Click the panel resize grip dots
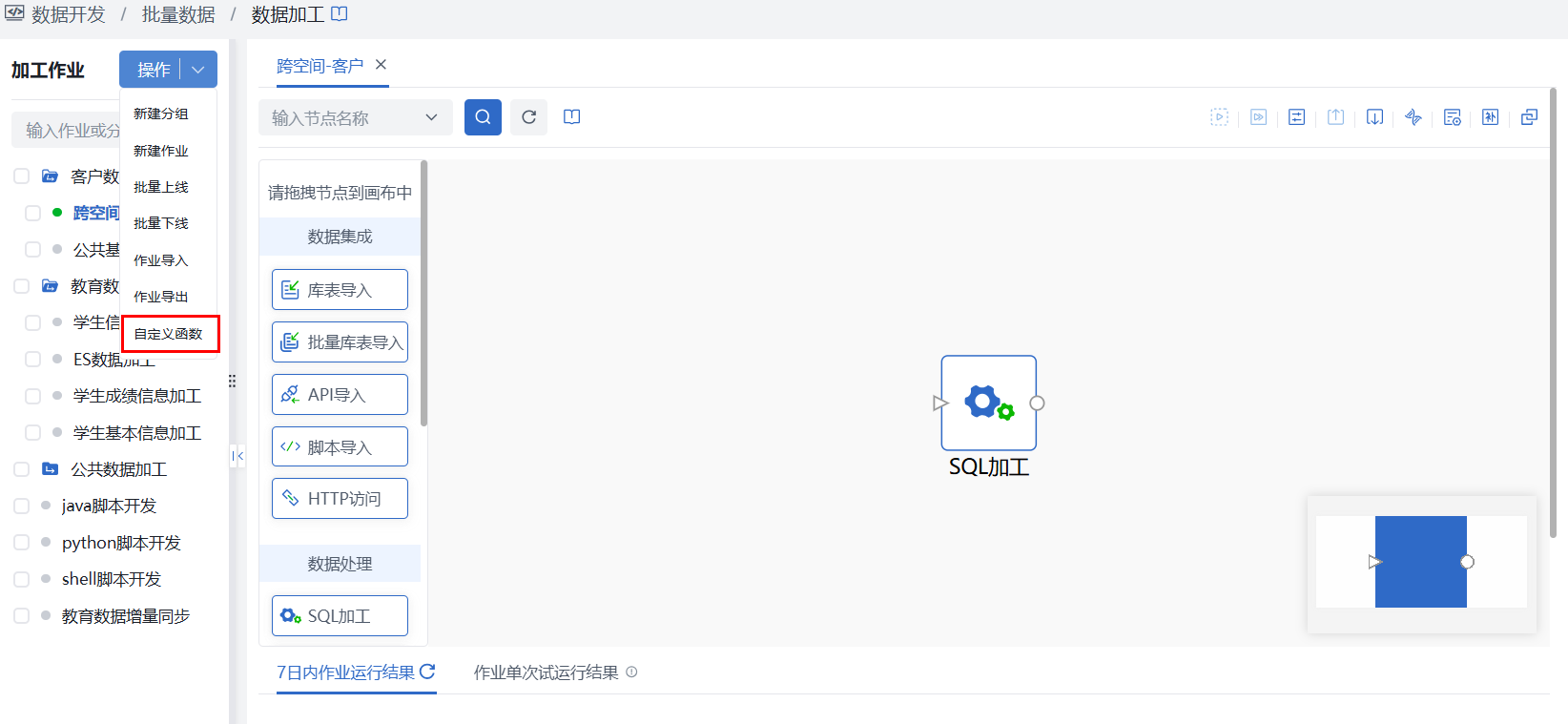The width and height of the screenshot is (1568, 724). [x=232, y=381]
